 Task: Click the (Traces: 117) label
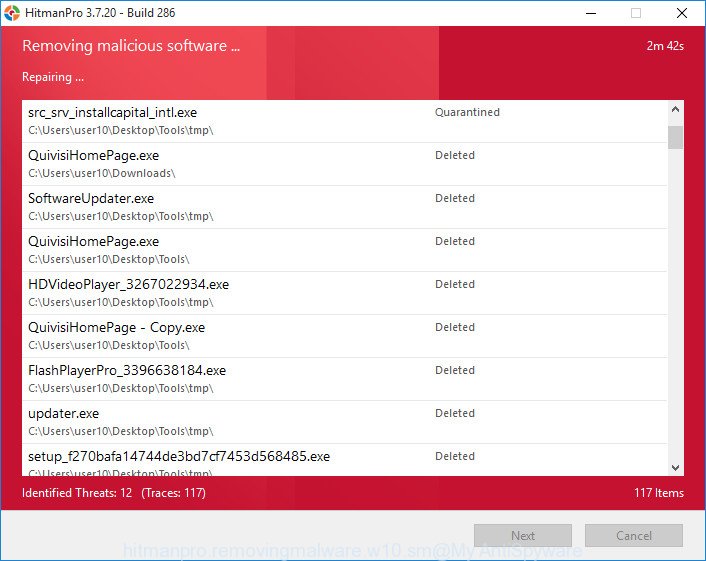tap(173, 493)
